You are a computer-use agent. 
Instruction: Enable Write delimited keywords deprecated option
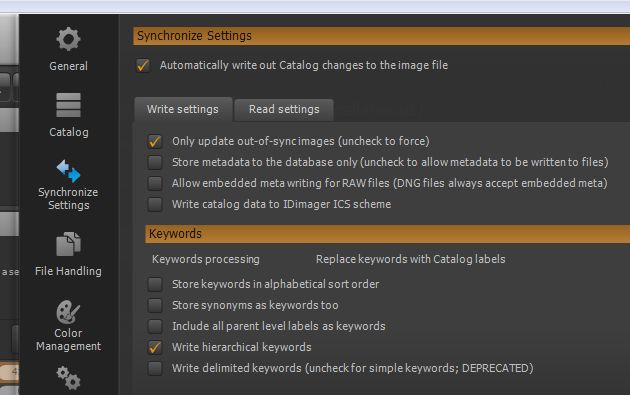pyautogui.click(x=155, y=368)
